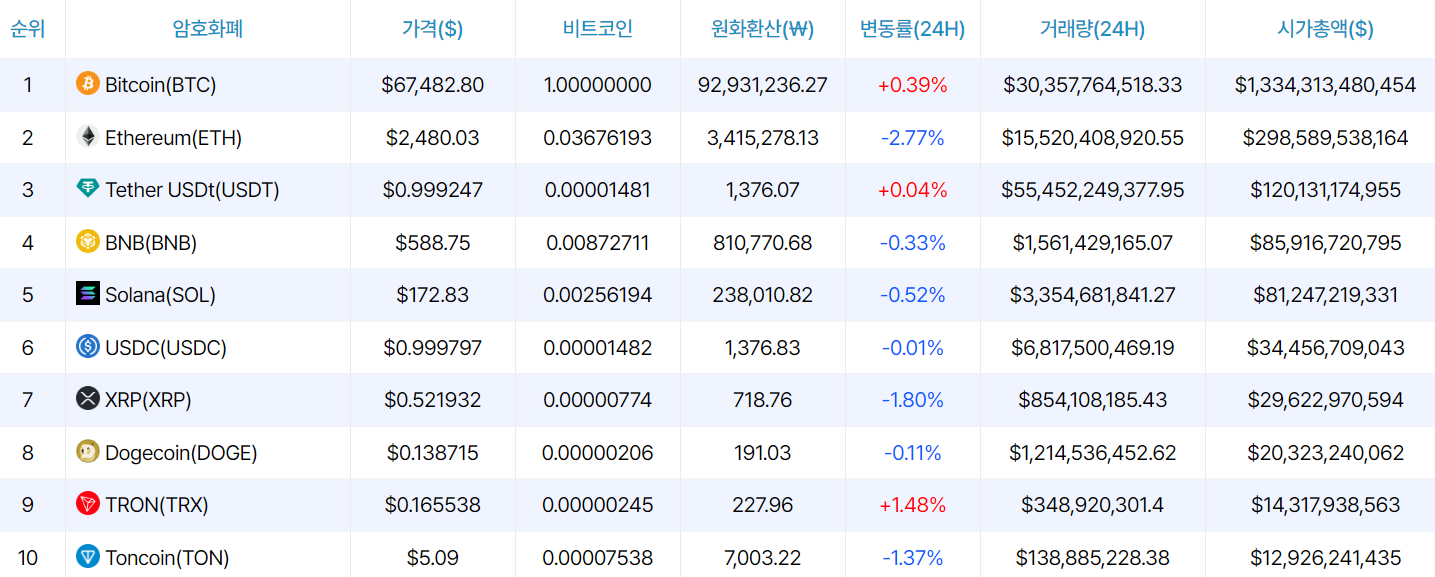This screenshot has height=577, width=1435.
Task: Click Ethereum's -2.77% change value
Action: [x=912, y=138]
